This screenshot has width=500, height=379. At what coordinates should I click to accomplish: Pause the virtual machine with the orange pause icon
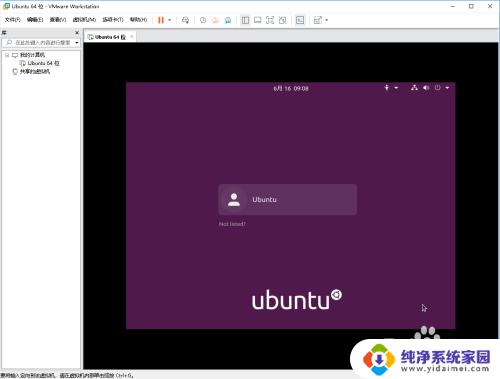161,20
